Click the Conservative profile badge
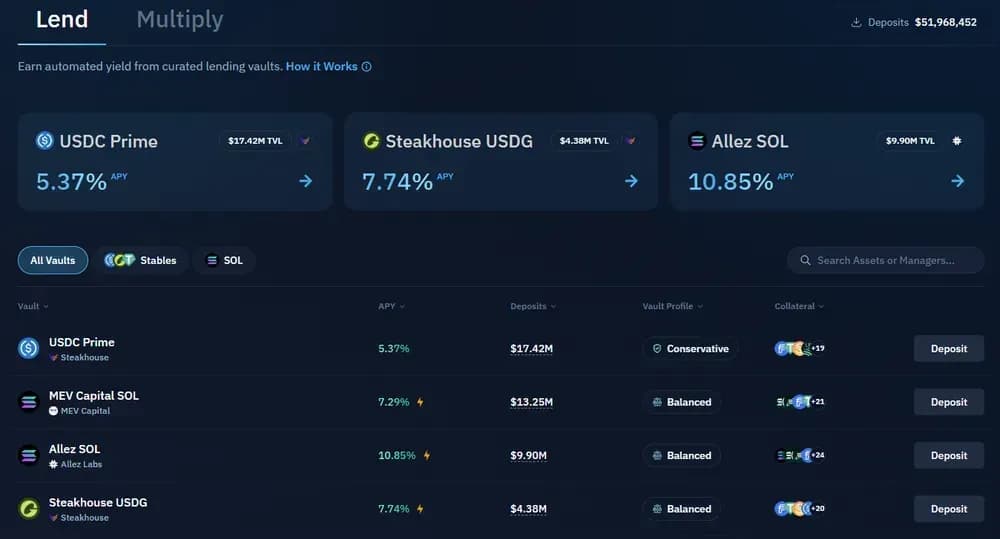Viewport: 1000px width, 539px height. click(691, 348)
